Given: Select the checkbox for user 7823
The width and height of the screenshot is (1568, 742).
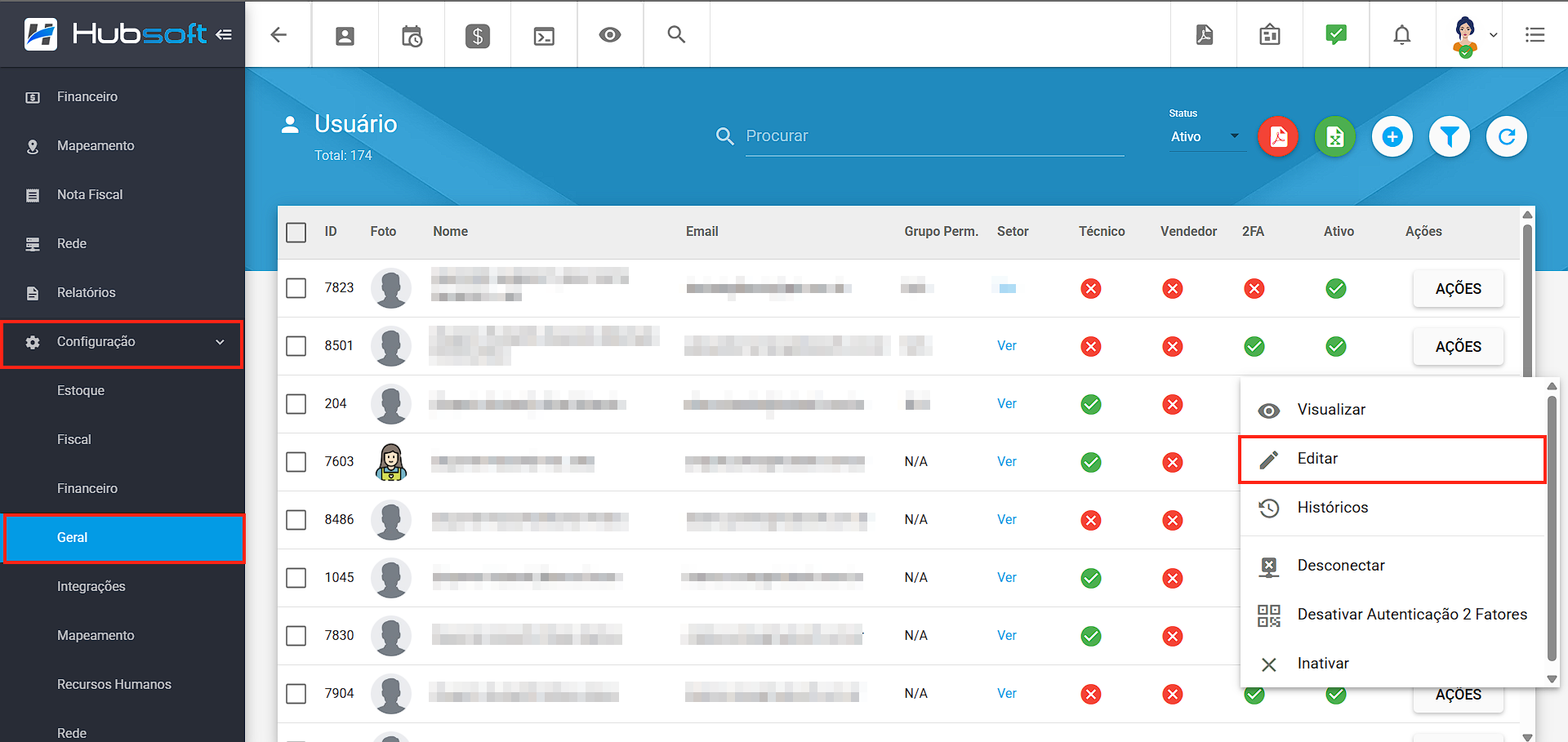Looking at the screenshot, I should click(296, 288).
